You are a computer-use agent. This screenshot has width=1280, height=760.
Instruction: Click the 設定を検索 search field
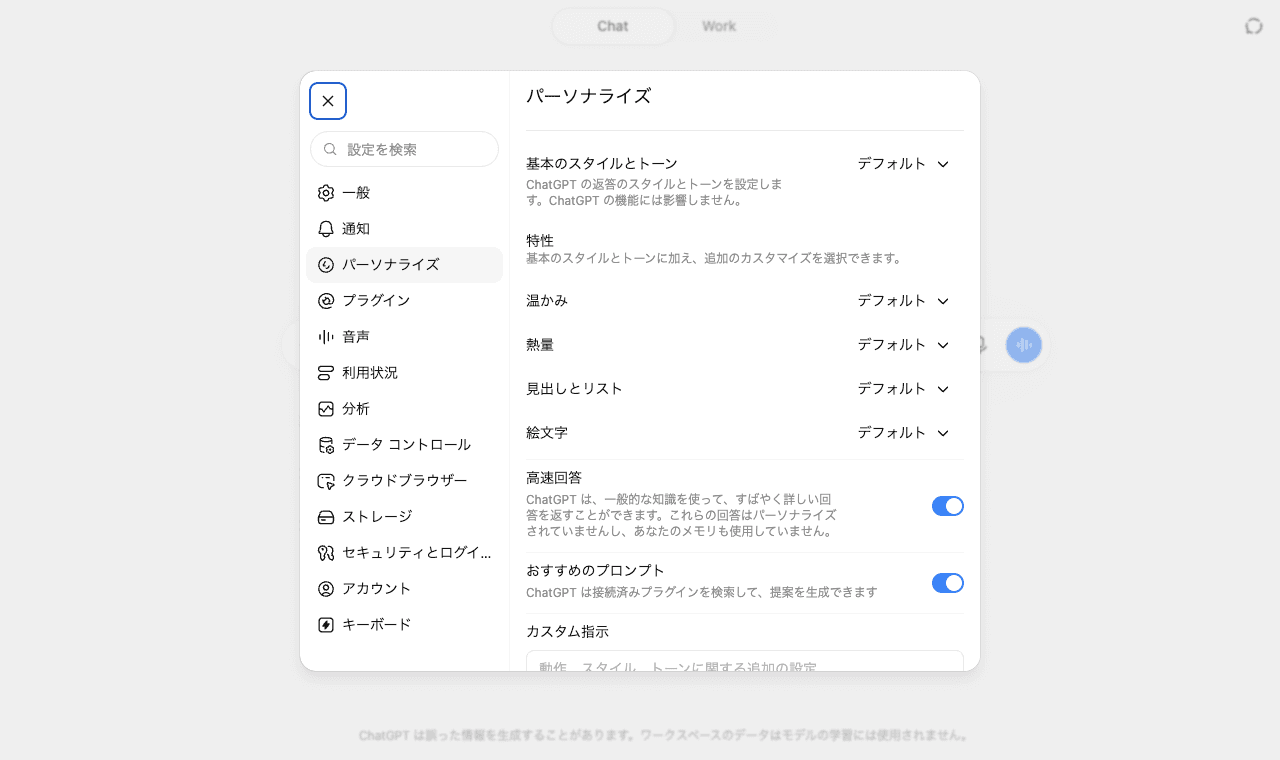404,149
